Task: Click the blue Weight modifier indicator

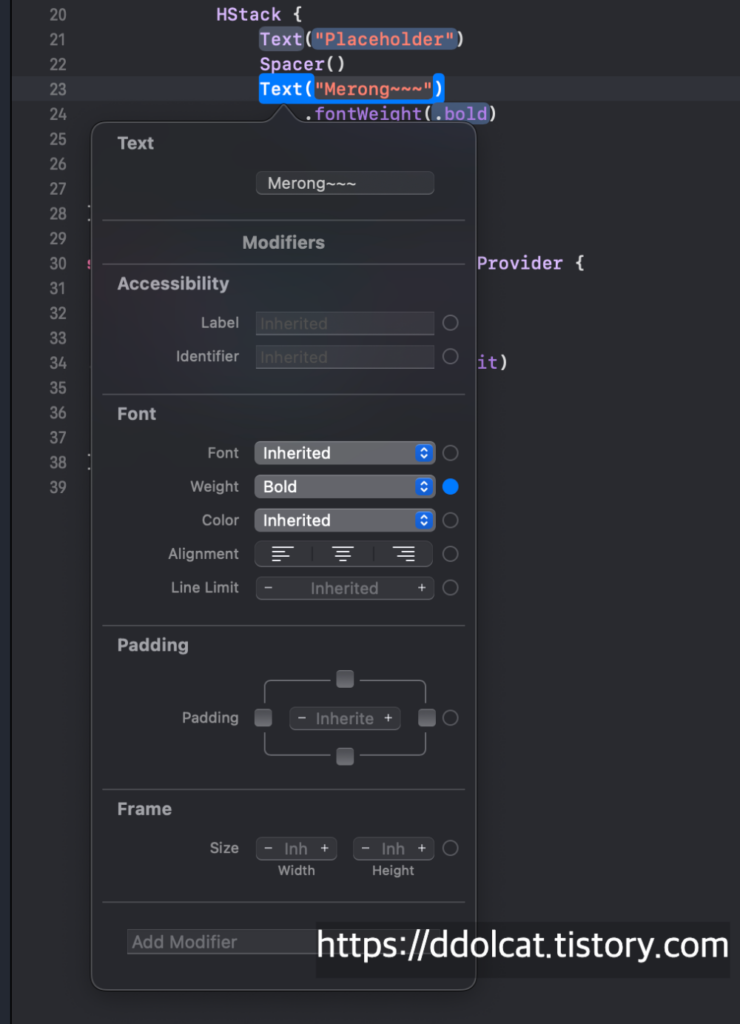Action: point(451,487)
